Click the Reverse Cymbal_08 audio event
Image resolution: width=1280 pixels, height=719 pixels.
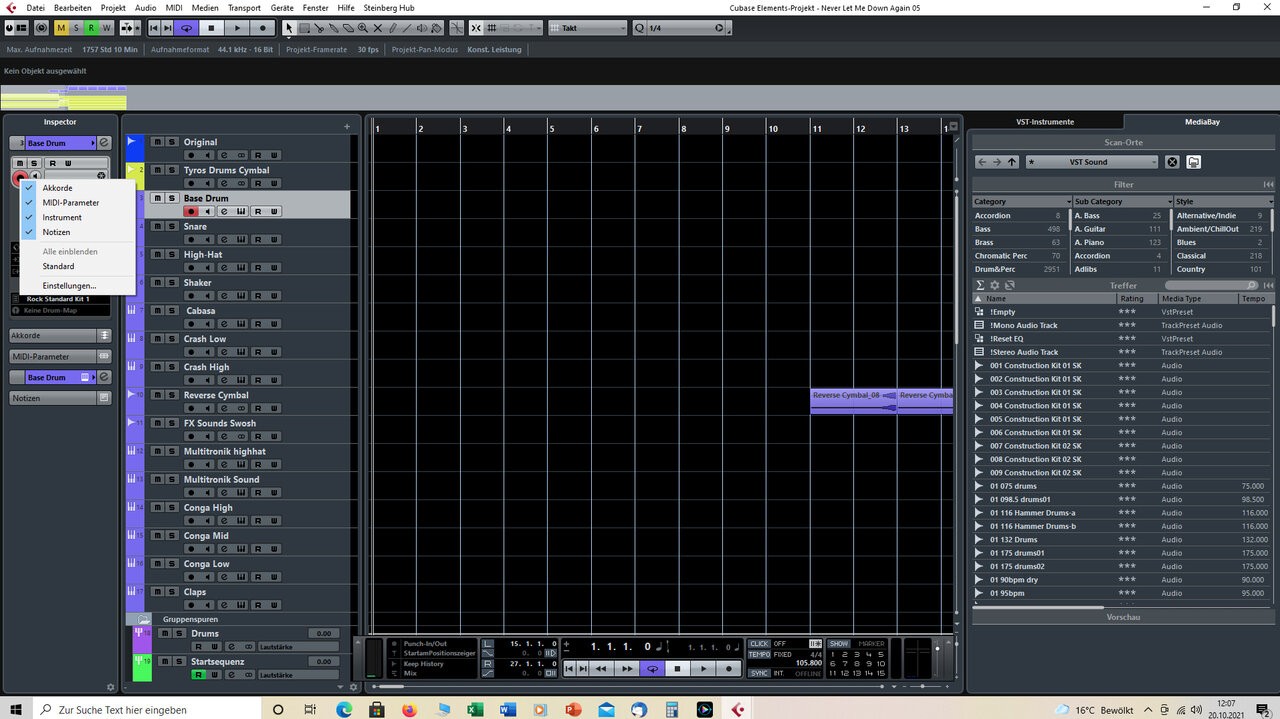(853, 400)
